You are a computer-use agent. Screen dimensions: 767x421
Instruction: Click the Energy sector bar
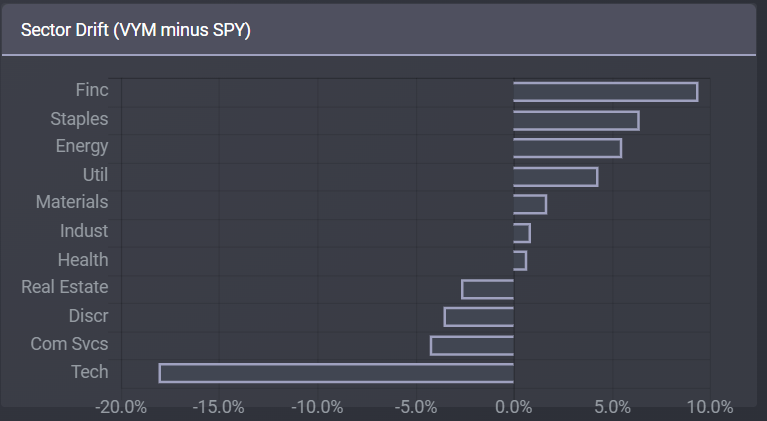[567, 148]
